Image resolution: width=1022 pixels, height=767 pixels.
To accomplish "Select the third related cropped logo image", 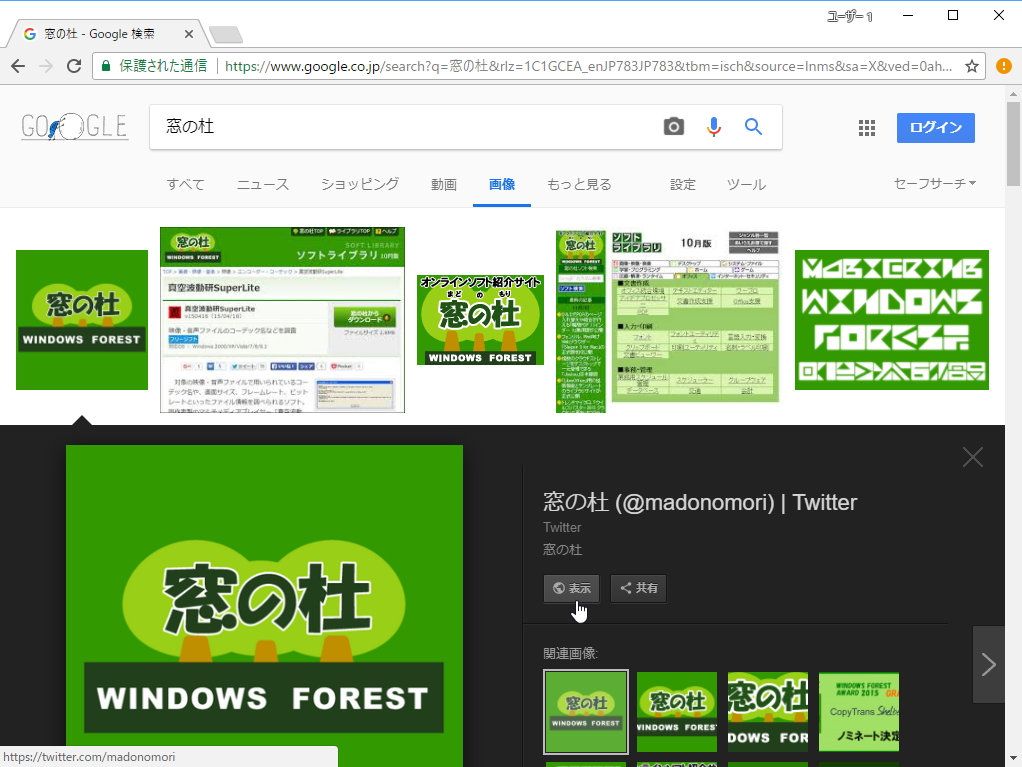I will (x=768, y=712).
